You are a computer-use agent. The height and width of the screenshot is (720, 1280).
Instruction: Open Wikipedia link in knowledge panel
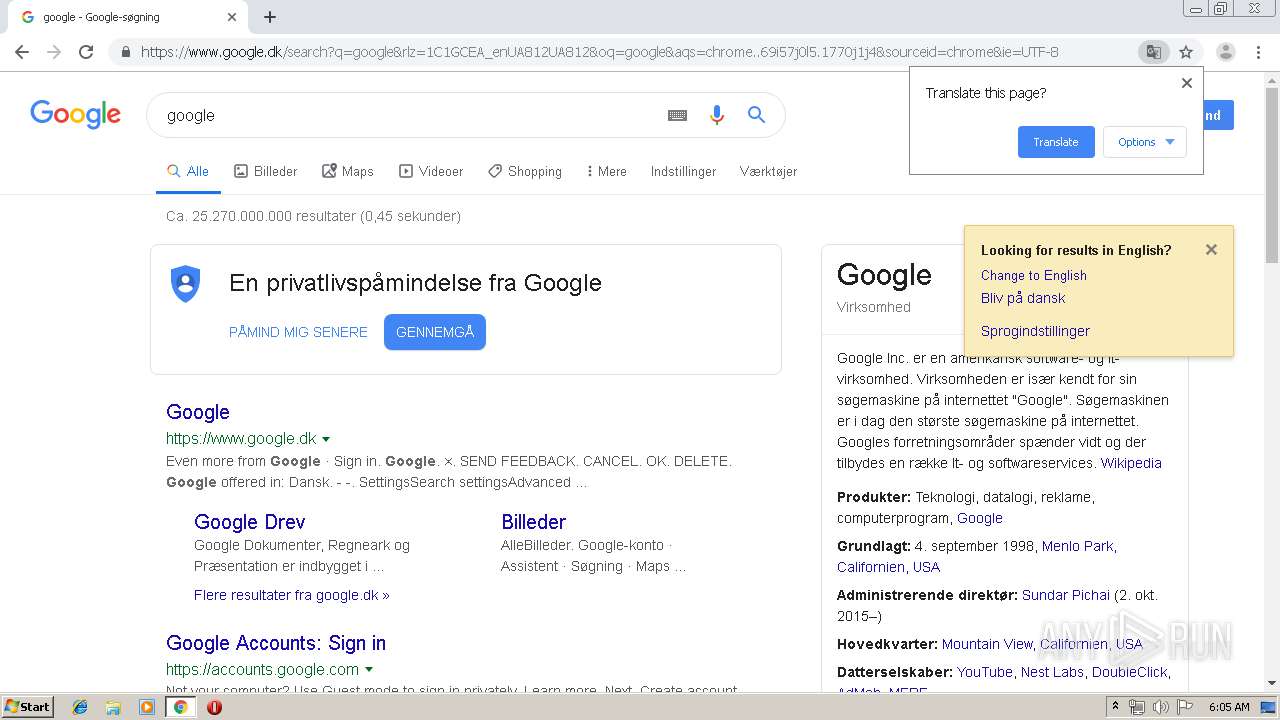point(1131,463)
